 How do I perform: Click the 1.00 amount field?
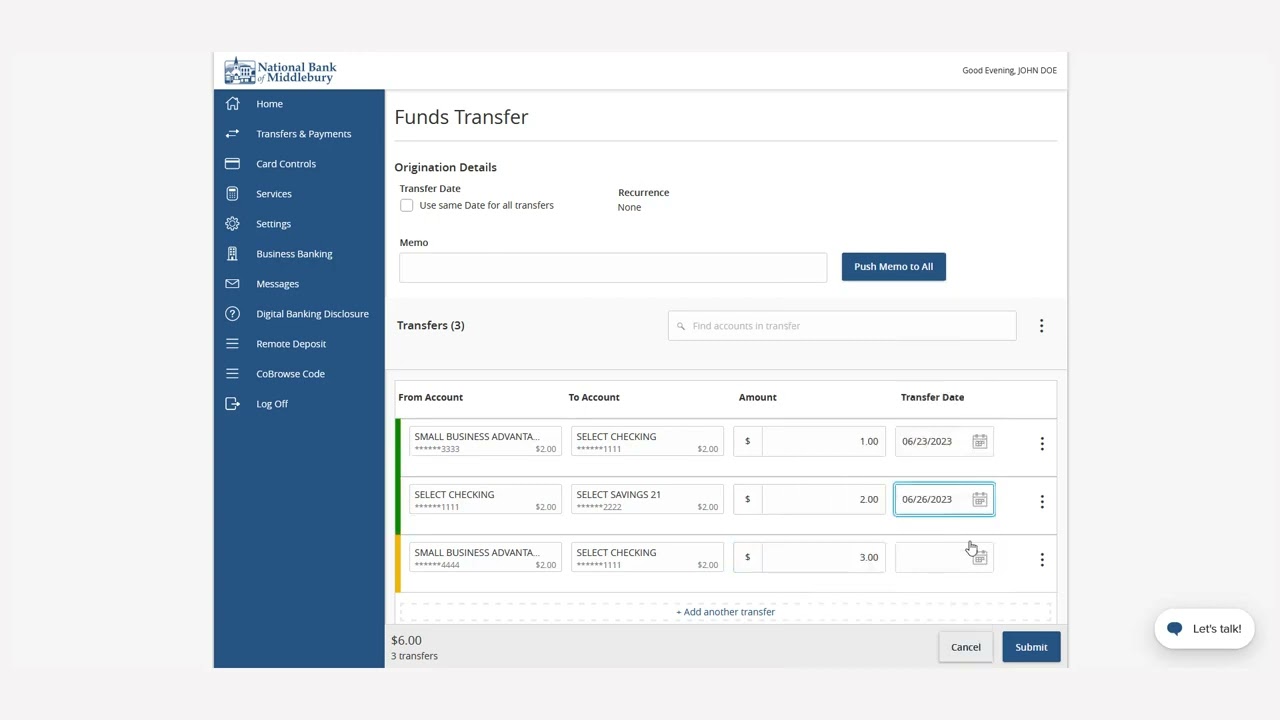point(823,441)
